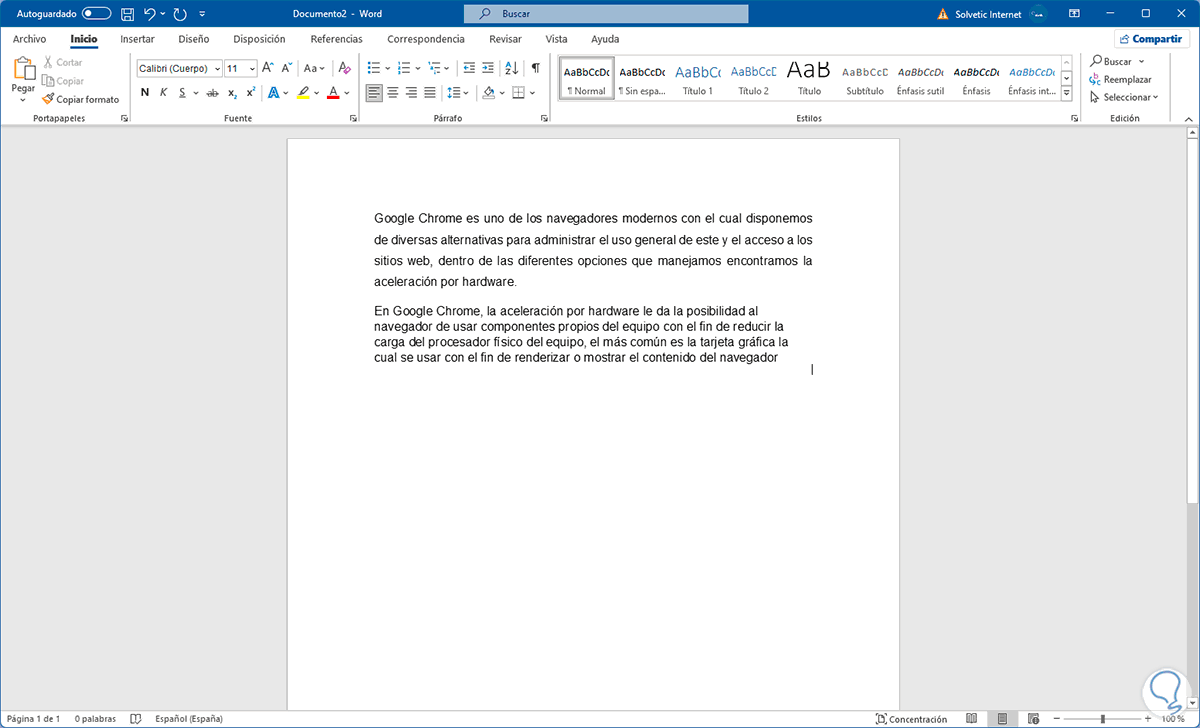This screenshot has width=1200, height=728.
Task: Center the paragraph text
Action: [x=393, y=92]
